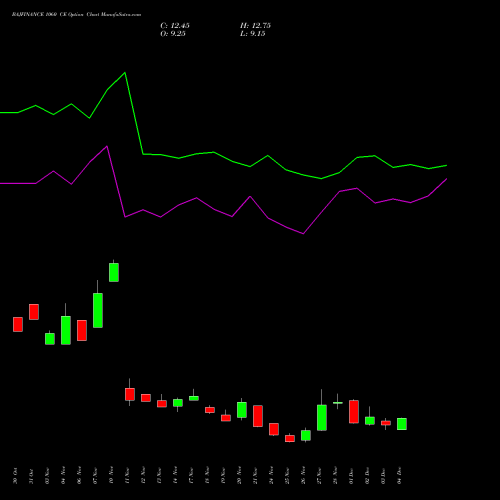Click the 04 Dec date label

pos(399,476)
